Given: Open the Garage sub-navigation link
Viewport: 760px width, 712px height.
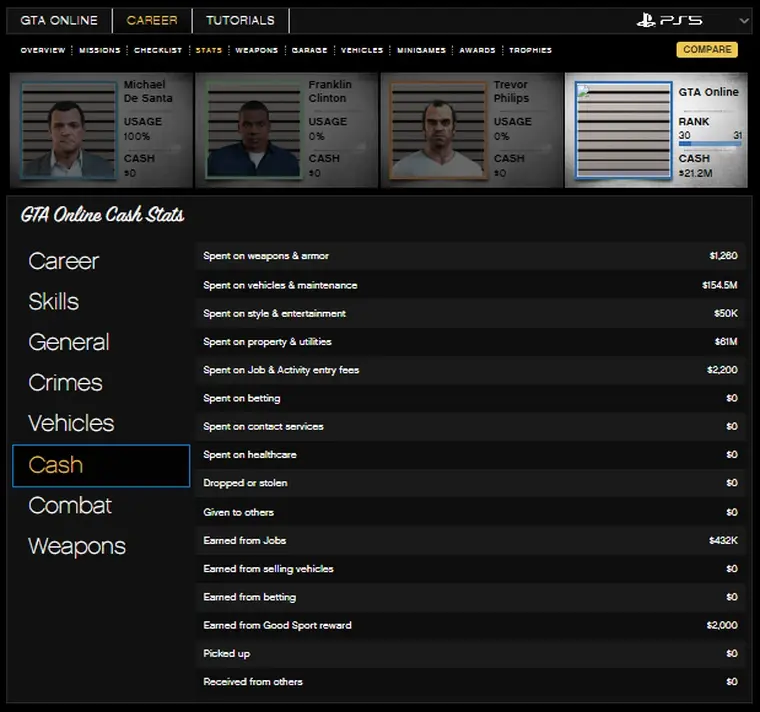Looking at the screenshot, I should tap(309, 50).
